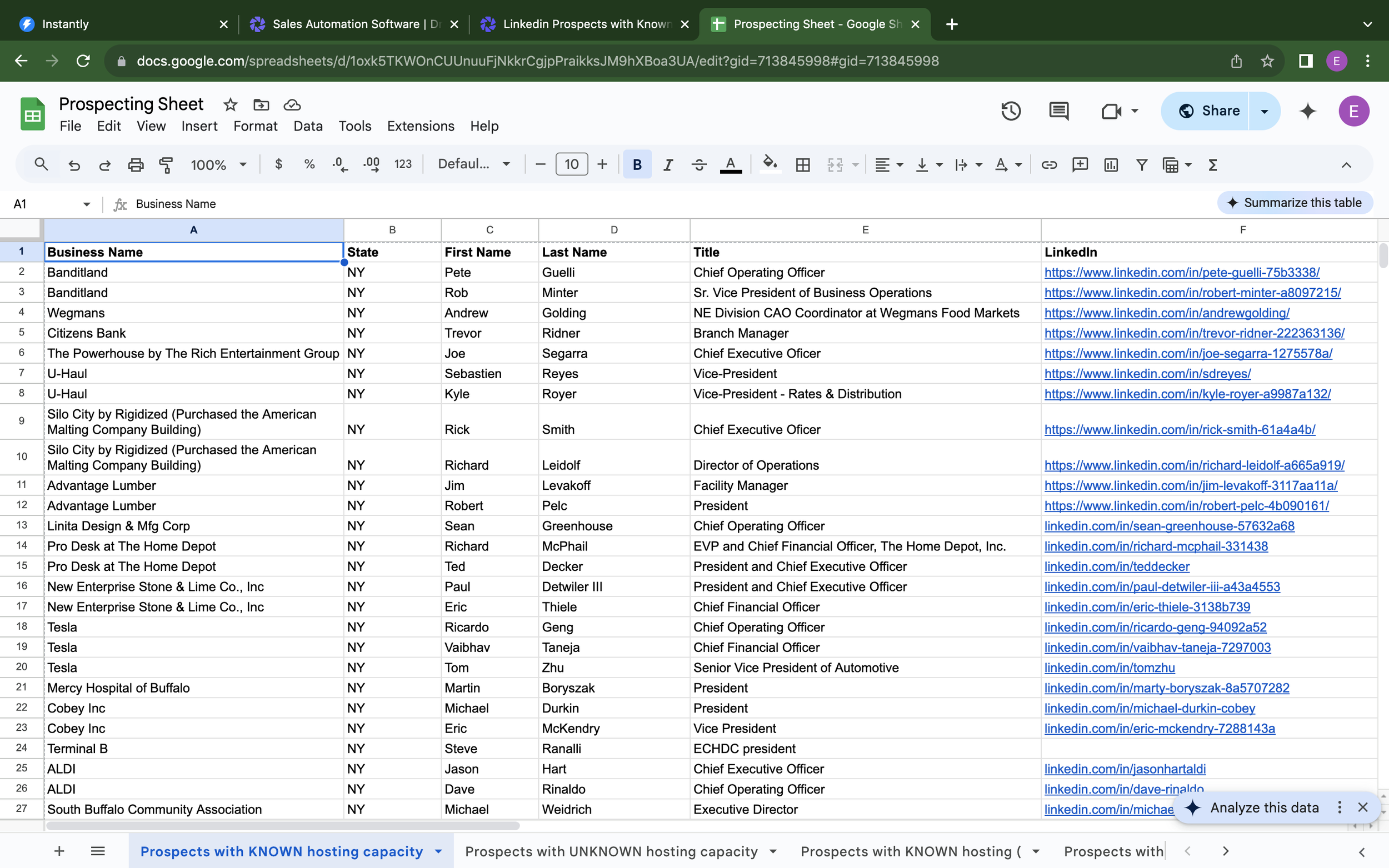1389x868 pixels.
Task: Expand the font family dropdown
Action: click(474, 165)
